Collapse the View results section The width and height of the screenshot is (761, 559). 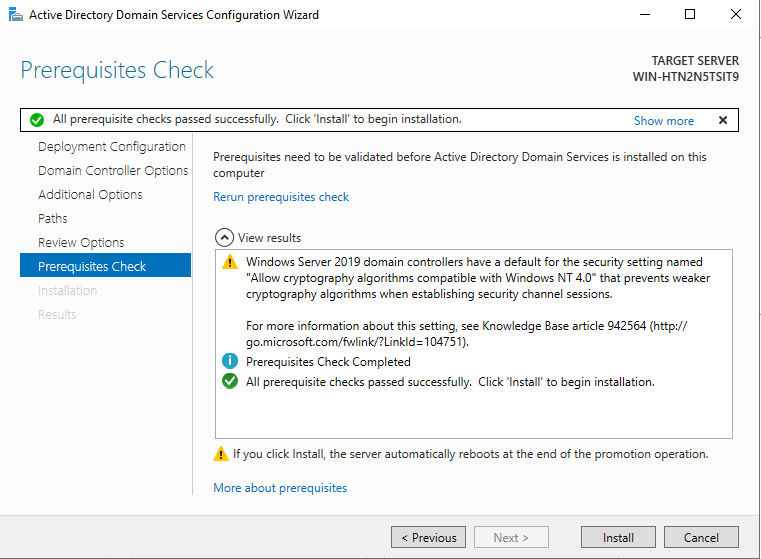click(x=224, y=238)
